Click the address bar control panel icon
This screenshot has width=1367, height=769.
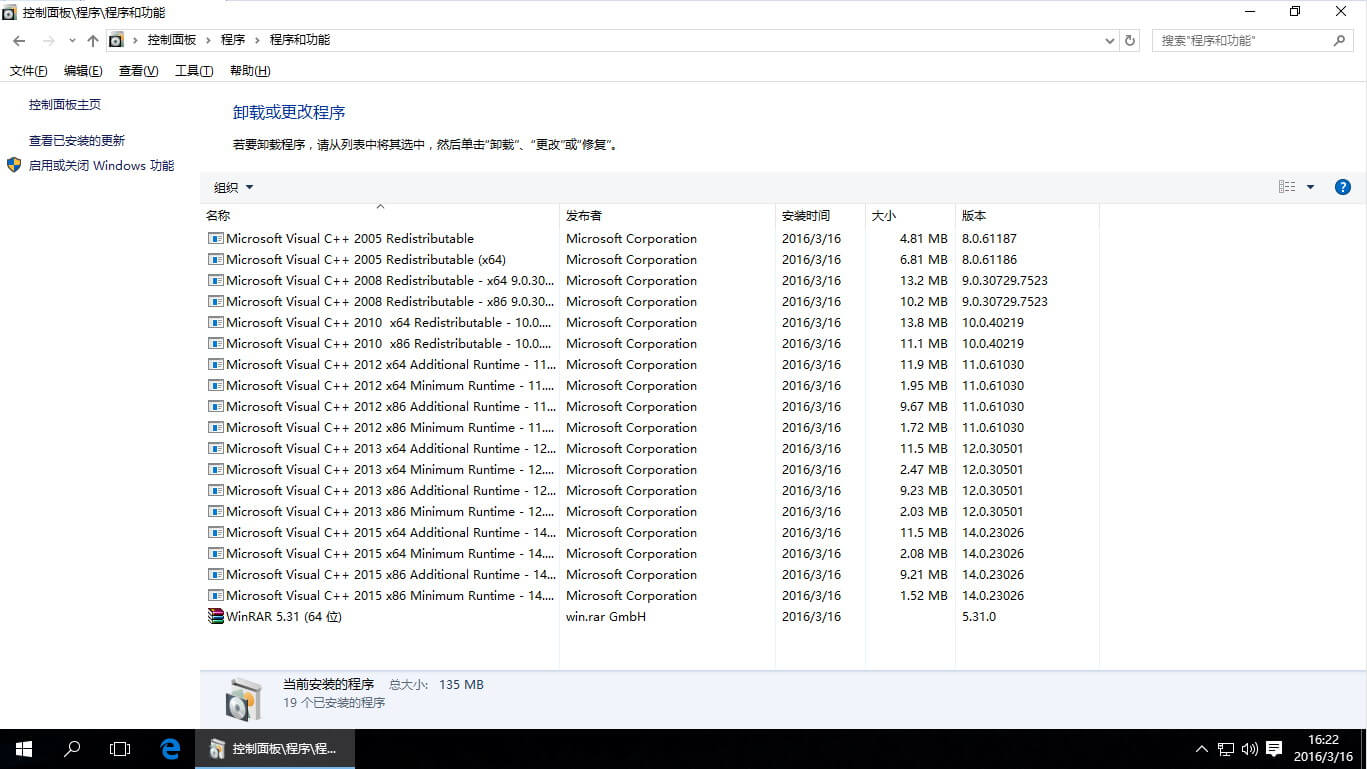click(116, 41)
